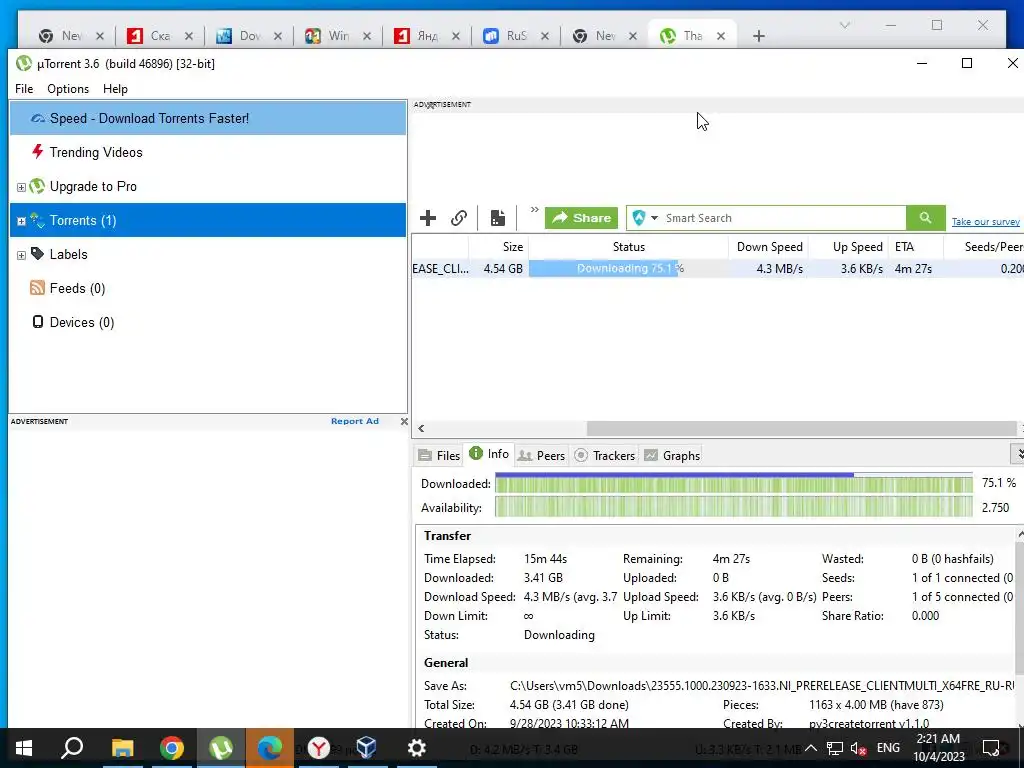Viewport: 1024px width, 768px height.
Task: Expand the toolbar overflow chevron
Action: (x=534, y=210)
